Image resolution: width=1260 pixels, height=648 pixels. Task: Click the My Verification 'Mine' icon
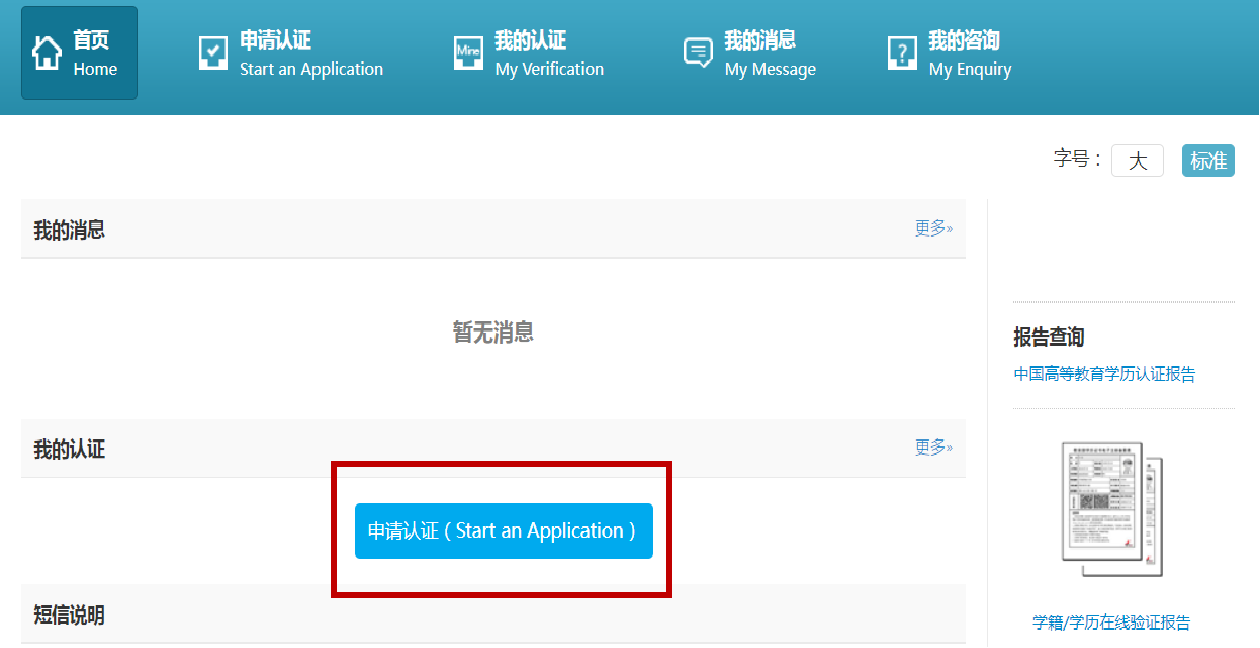[468, 53]
